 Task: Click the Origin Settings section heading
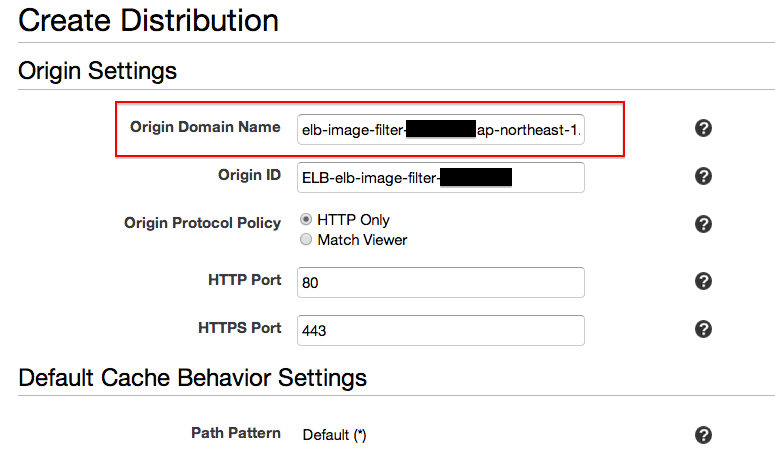[98, 71]
